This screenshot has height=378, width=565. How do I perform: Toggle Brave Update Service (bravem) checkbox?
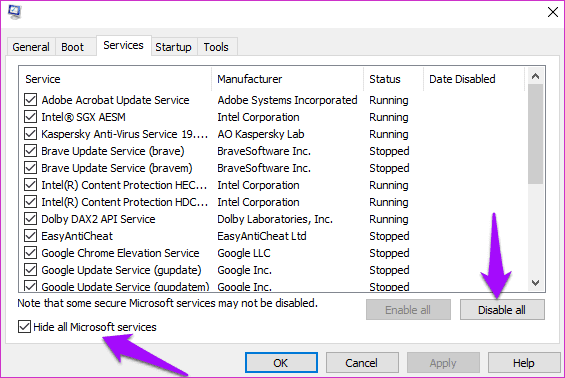click(31, 168)
